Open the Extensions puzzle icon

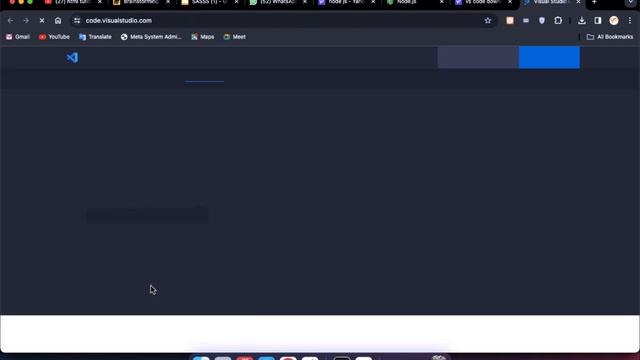coord(558,20)
